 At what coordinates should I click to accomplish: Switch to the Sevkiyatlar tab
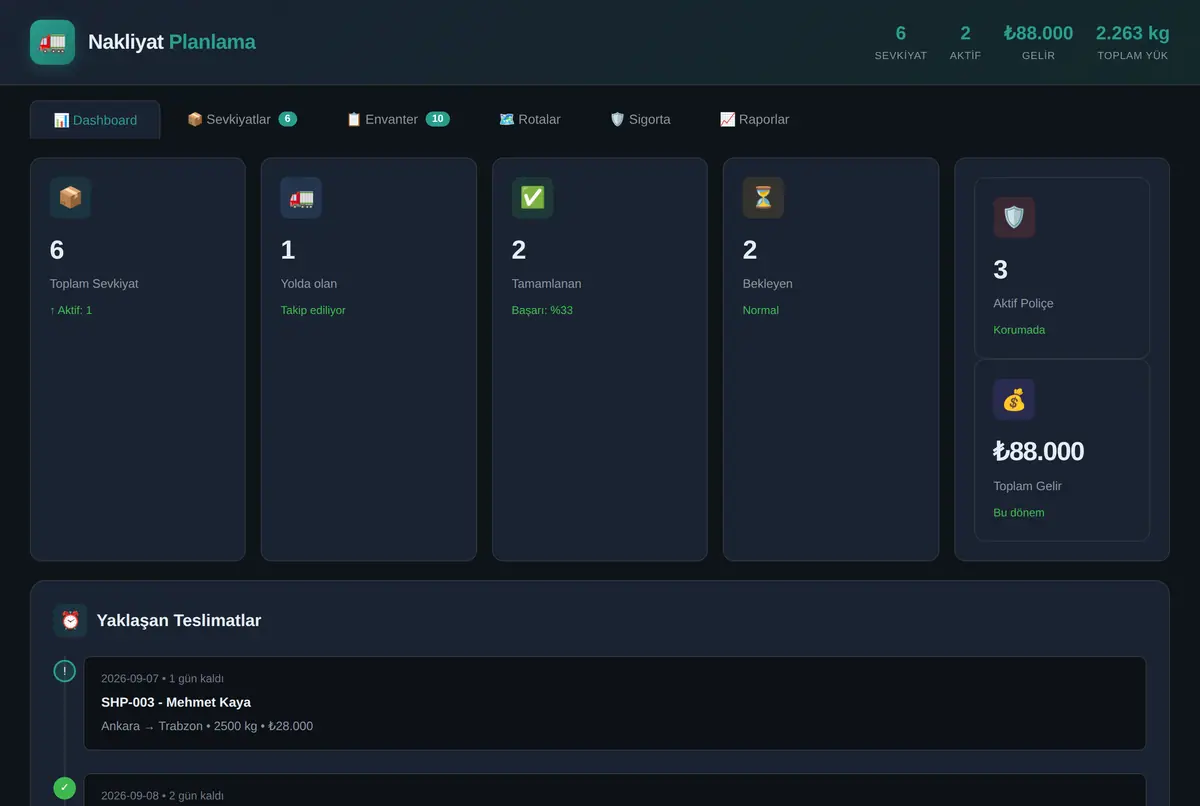click(x=242, y=119)
